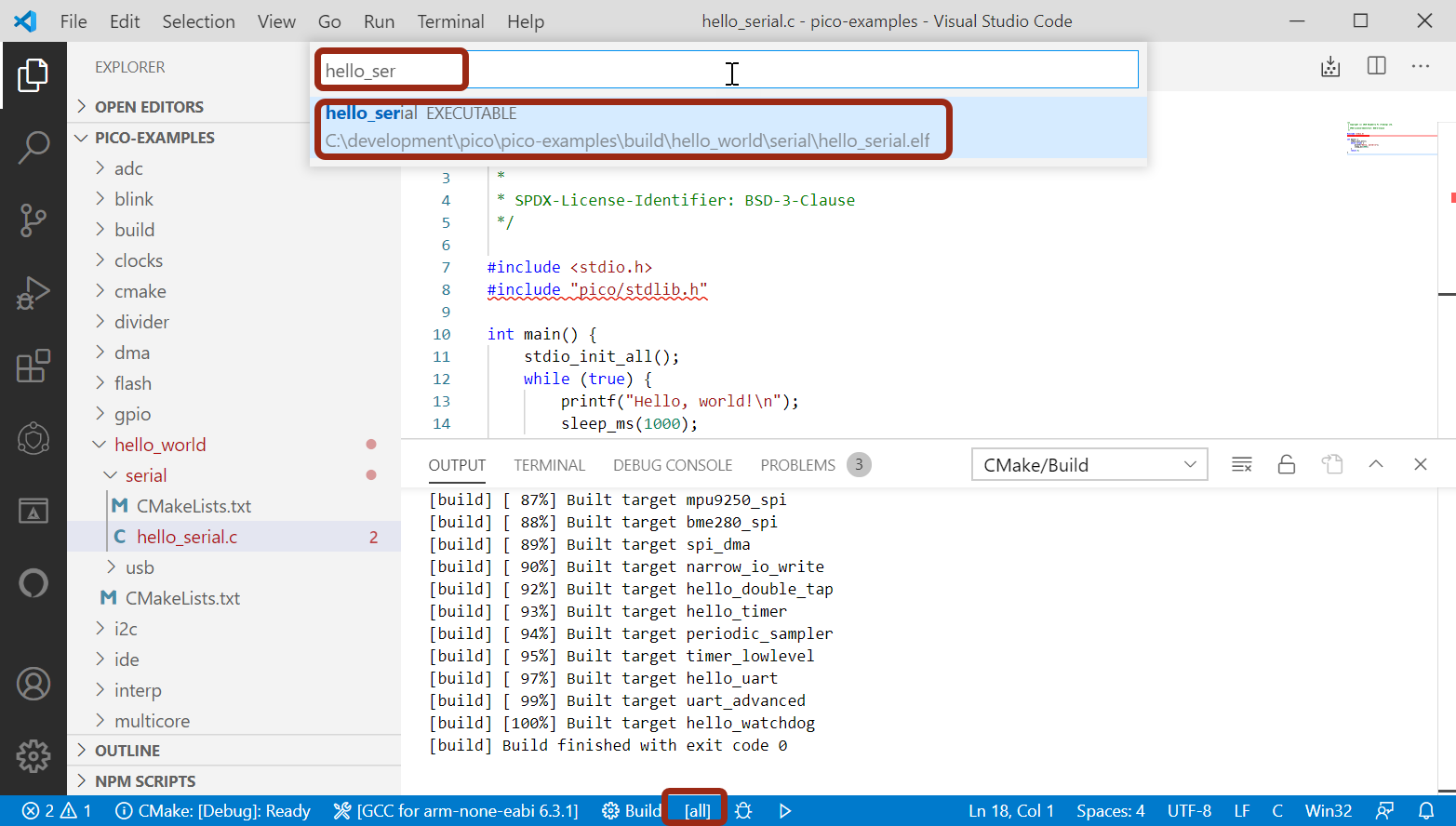Viewport: 1456px width, 826px height.
Task: Collapse the PICO-EXAMPLES section
Action: (234, 138)
